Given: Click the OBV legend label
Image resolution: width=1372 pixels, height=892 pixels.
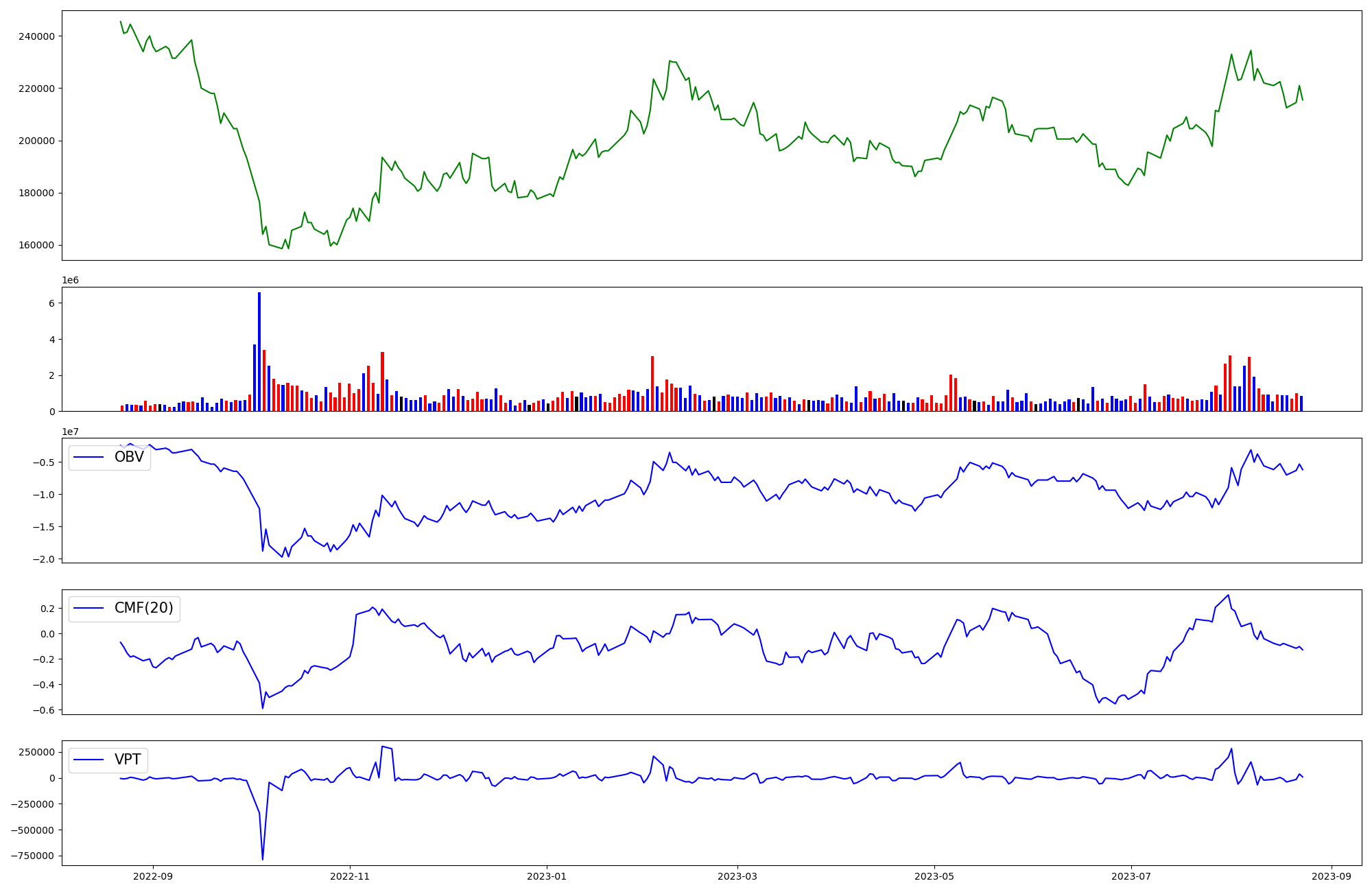Looking at the screenshot, I should [129, 457].
